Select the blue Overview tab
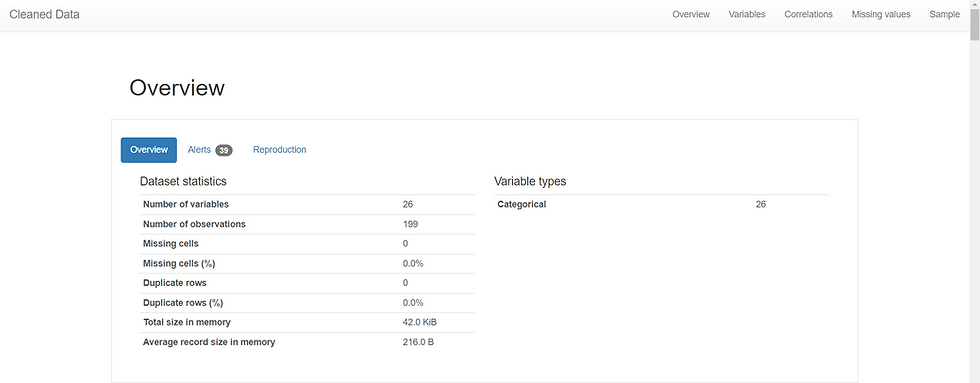Viewport: 980px width, 383px height. [x=149, y=150]
